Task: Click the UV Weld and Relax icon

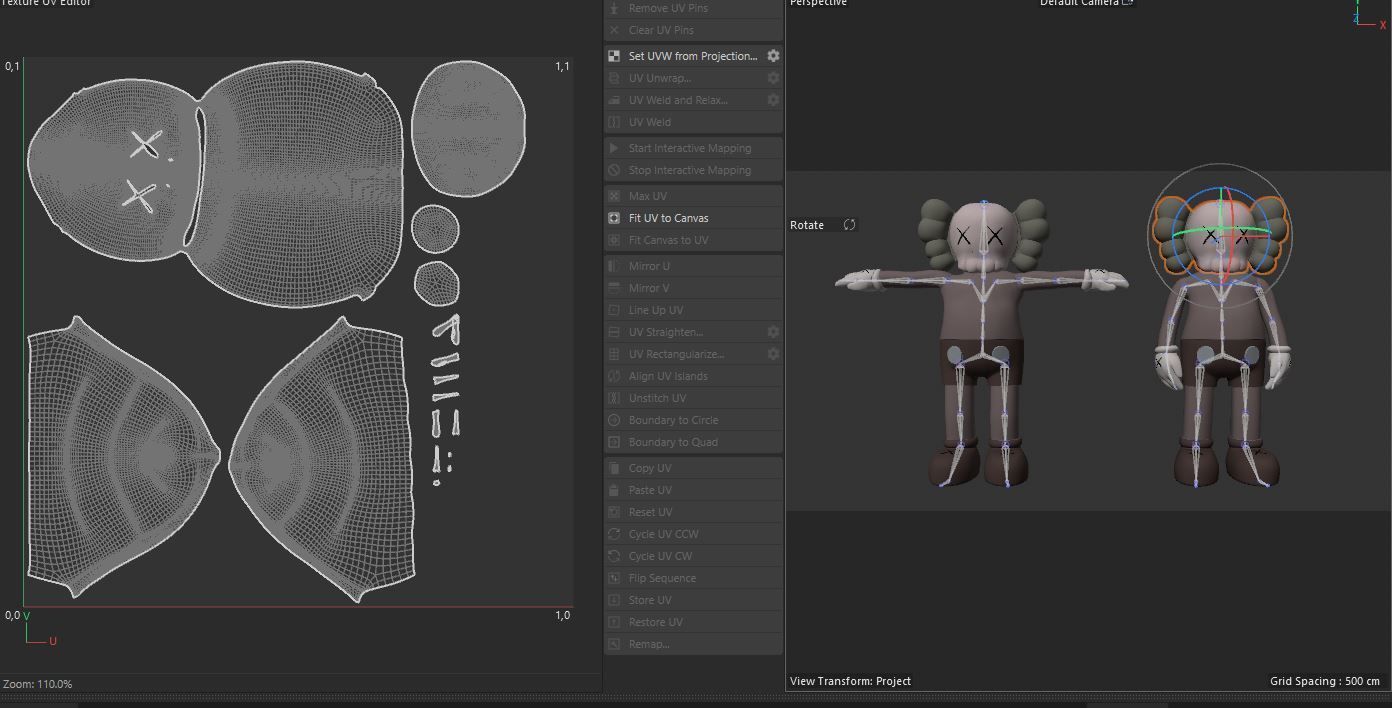Action: 614,100
